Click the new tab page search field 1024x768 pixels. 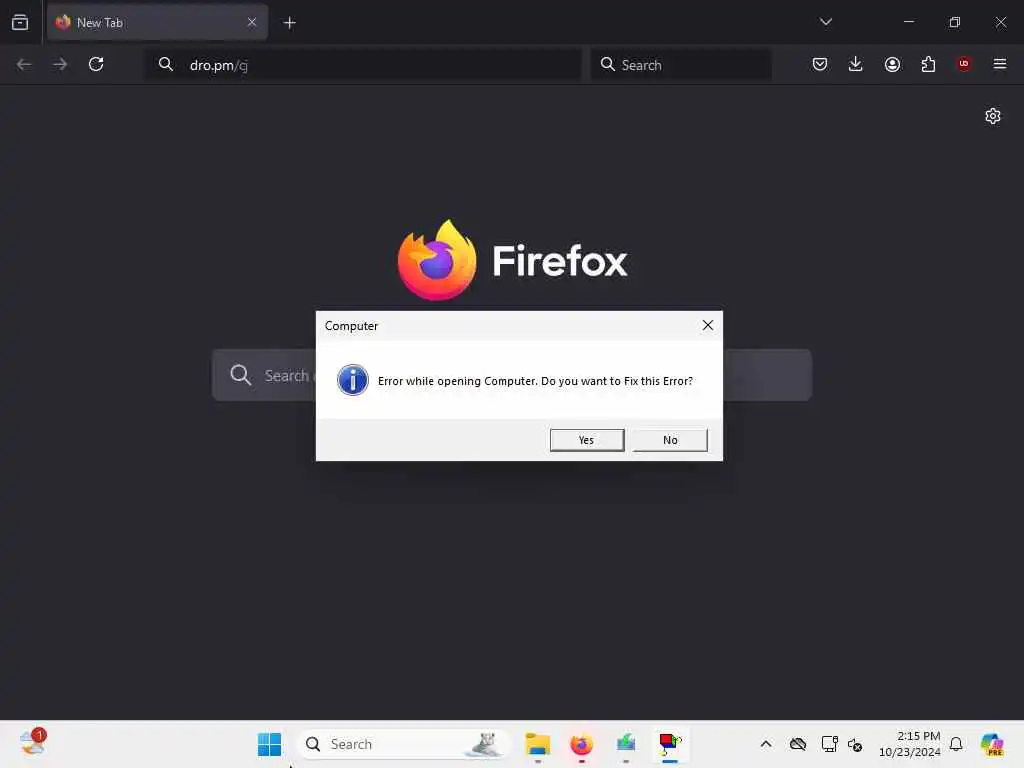point(512,375)
